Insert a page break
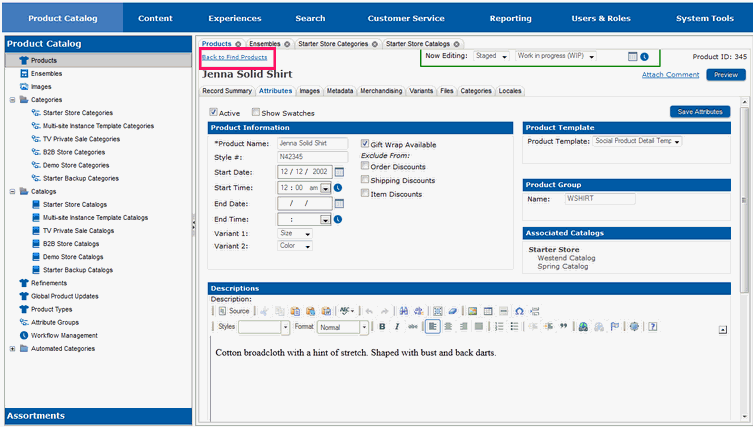The image size is (753, 427). point(534,311)
